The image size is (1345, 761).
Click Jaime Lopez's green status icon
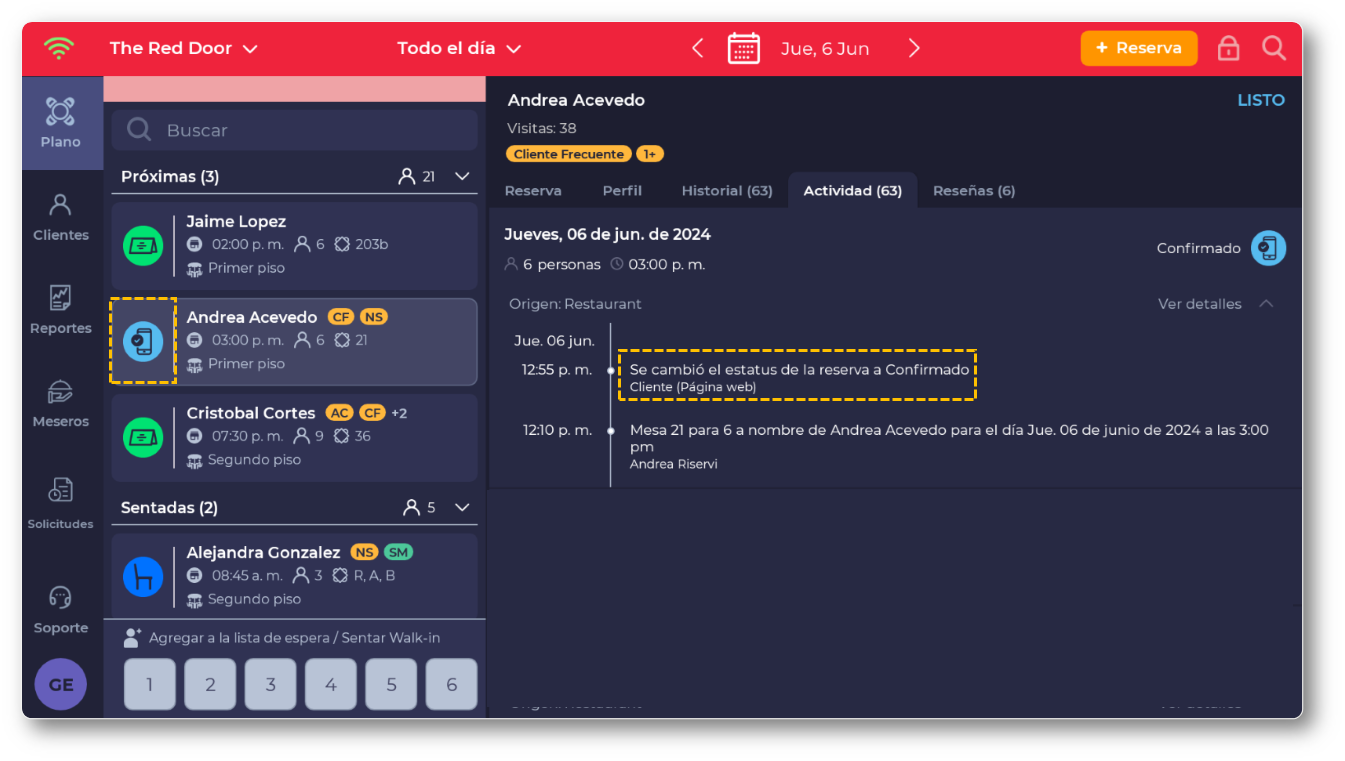(x=143, y=246)
